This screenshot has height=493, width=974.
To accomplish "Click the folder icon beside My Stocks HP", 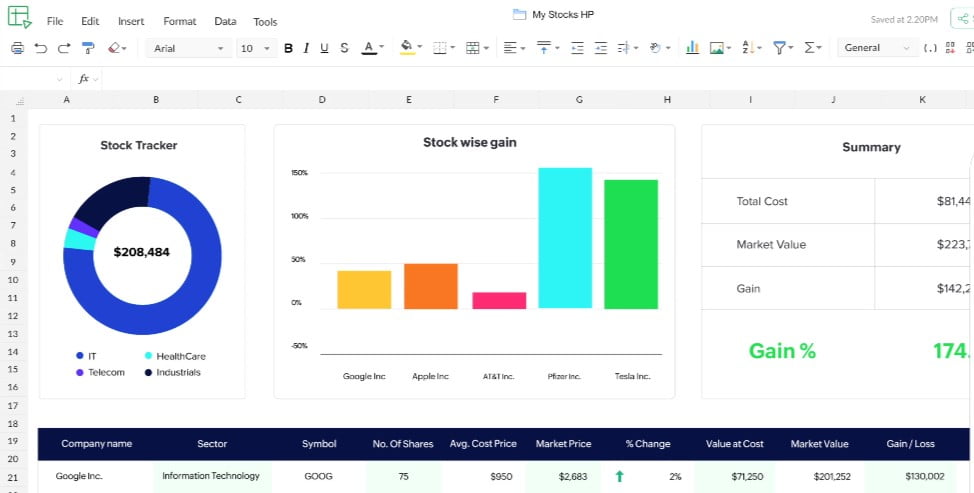I will coord(519,15).
